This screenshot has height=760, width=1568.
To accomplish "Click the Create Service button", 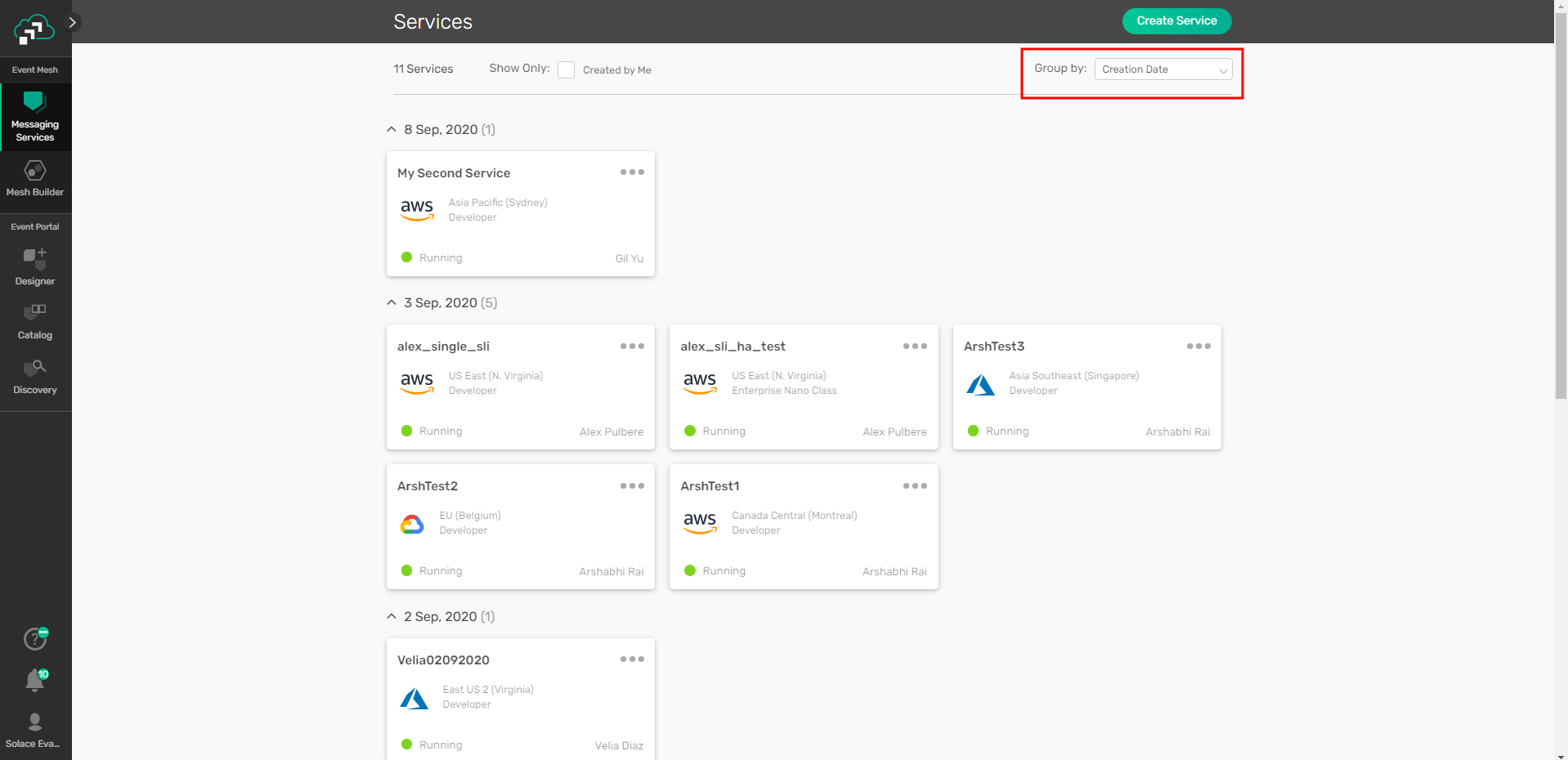I will pyautogui.click(x=1176, y=21).
